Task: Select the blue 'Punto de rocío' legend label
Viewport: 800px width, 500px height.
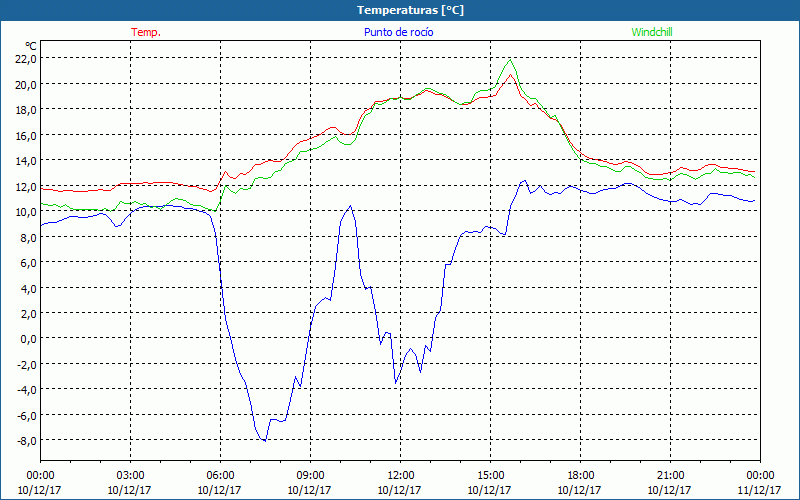Action: coord(398,32)
